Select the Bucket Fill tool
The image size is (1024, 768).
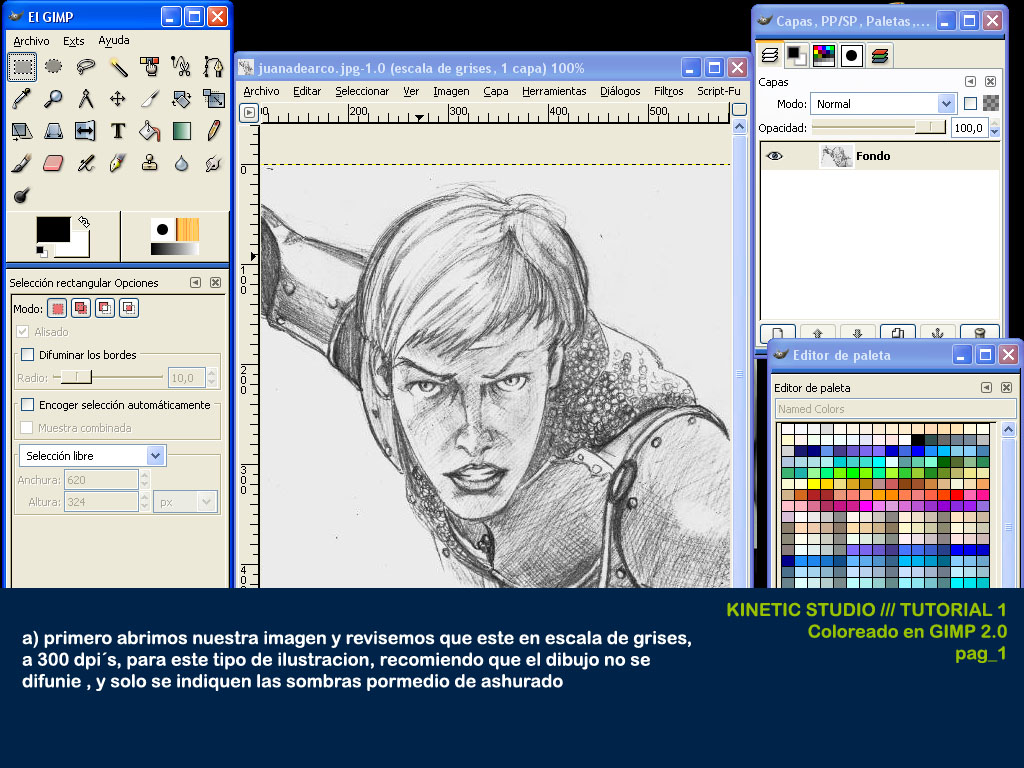coord(150,131)
